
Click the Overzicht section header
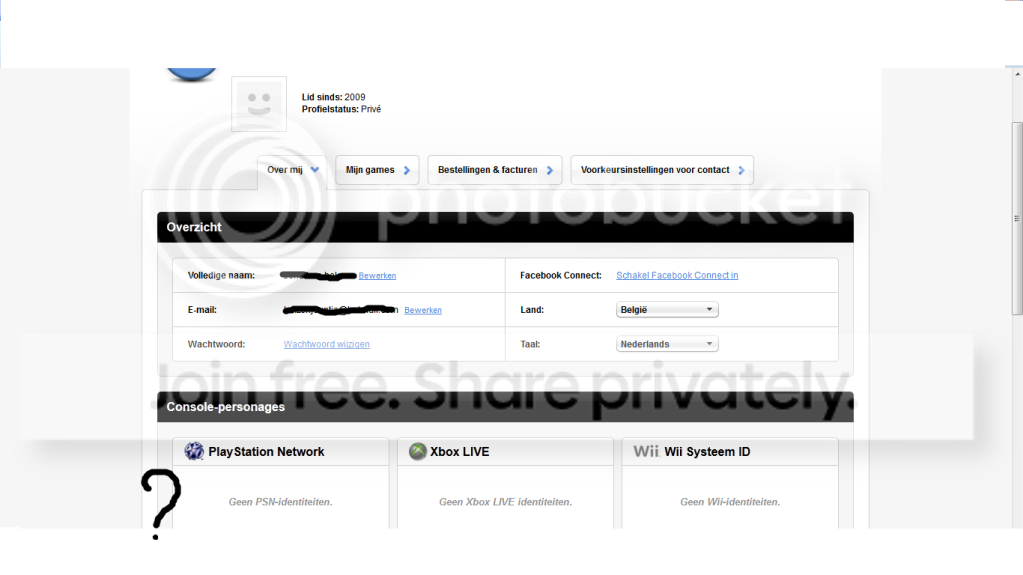pos(505,227)
